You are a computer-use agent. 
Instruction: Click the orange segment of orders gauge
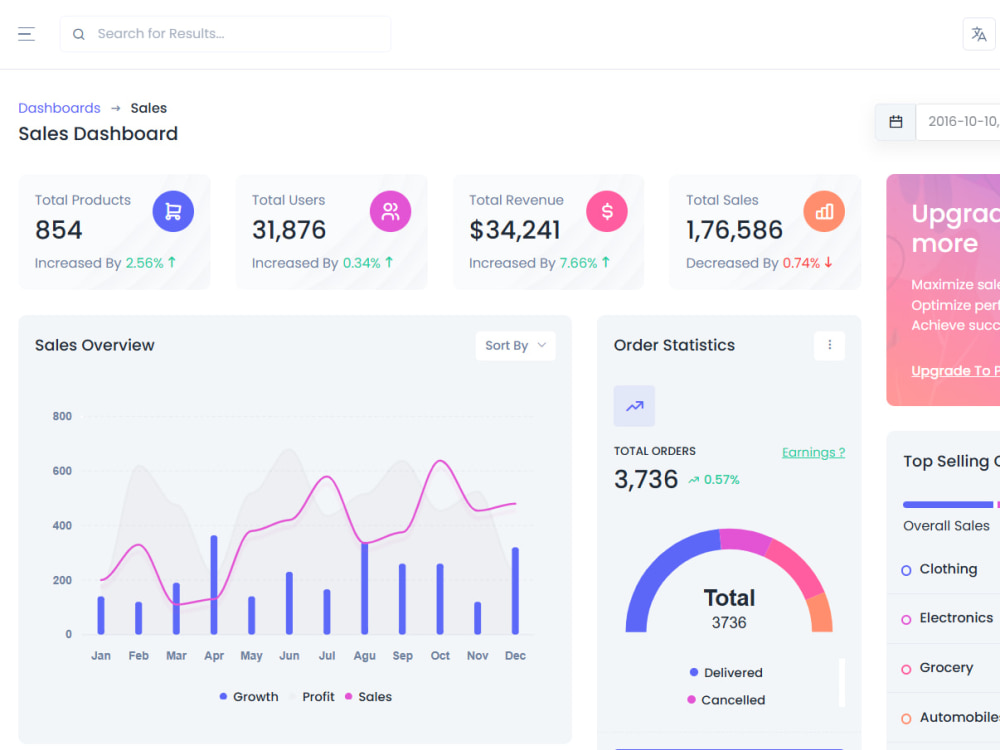(x=821, y=614)
